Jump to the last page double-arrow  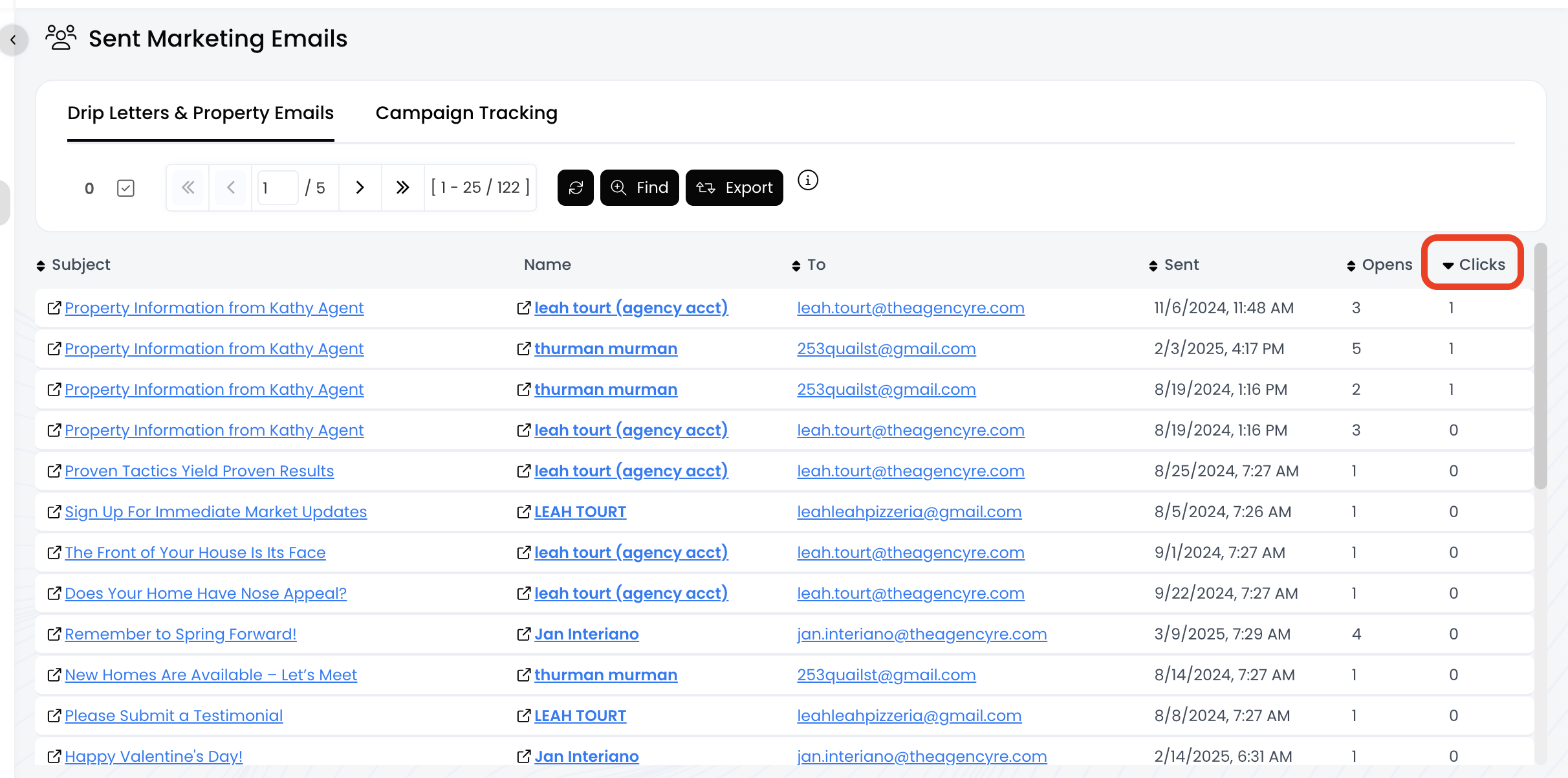402,188
